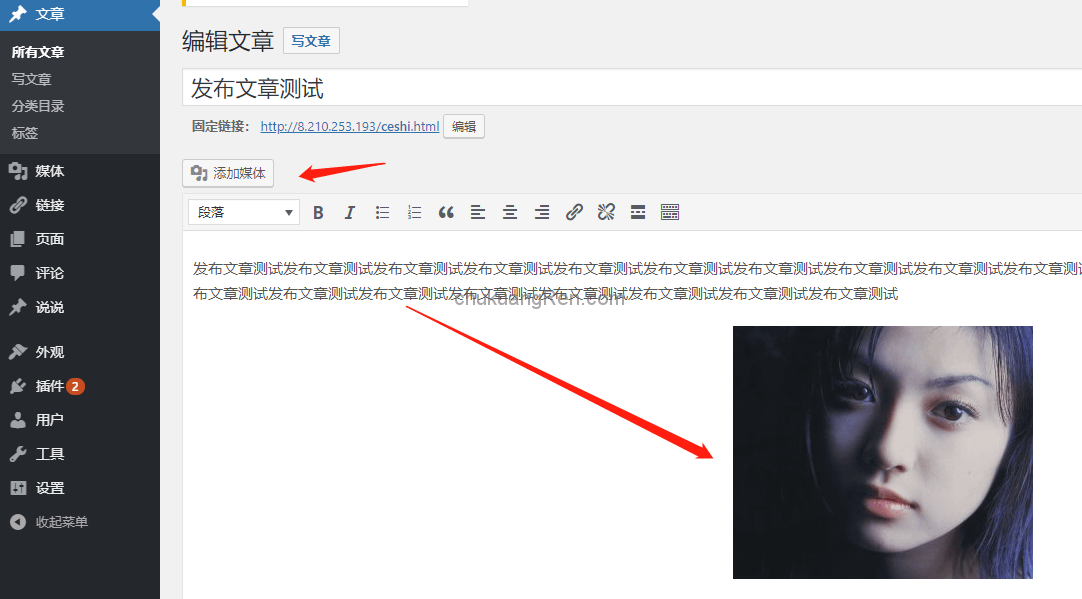Insert a numbered list
This screenshot has height=599, width=1082.
414,212
